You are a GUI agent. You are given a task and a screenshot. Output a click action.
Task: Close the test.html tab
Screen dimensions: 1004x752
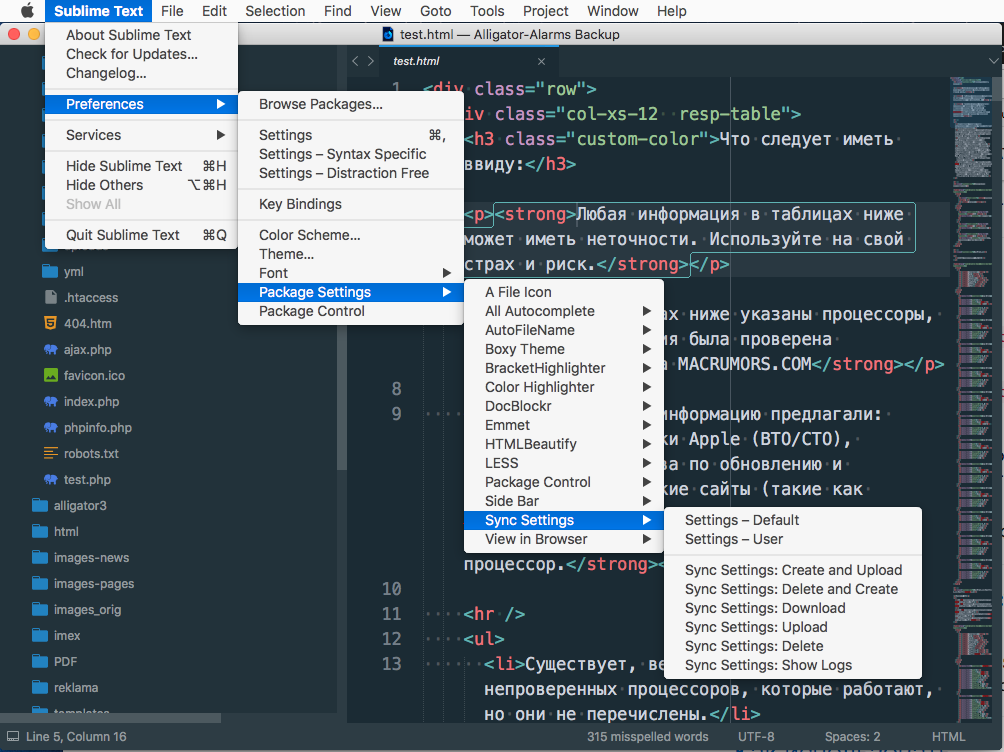point(542,61)
